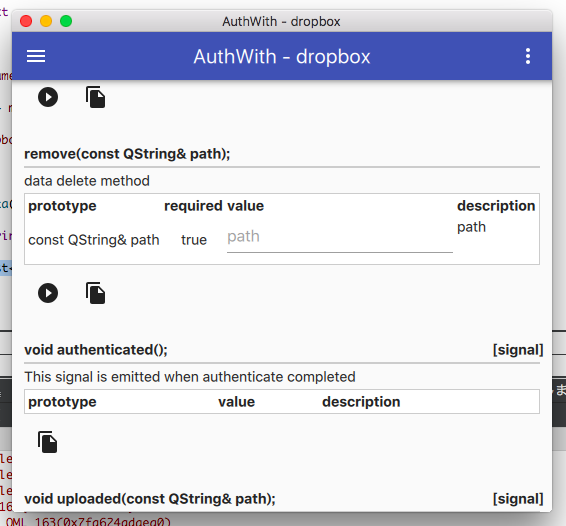
Task: Copy the remove method snippet
Action: [95, 293]
